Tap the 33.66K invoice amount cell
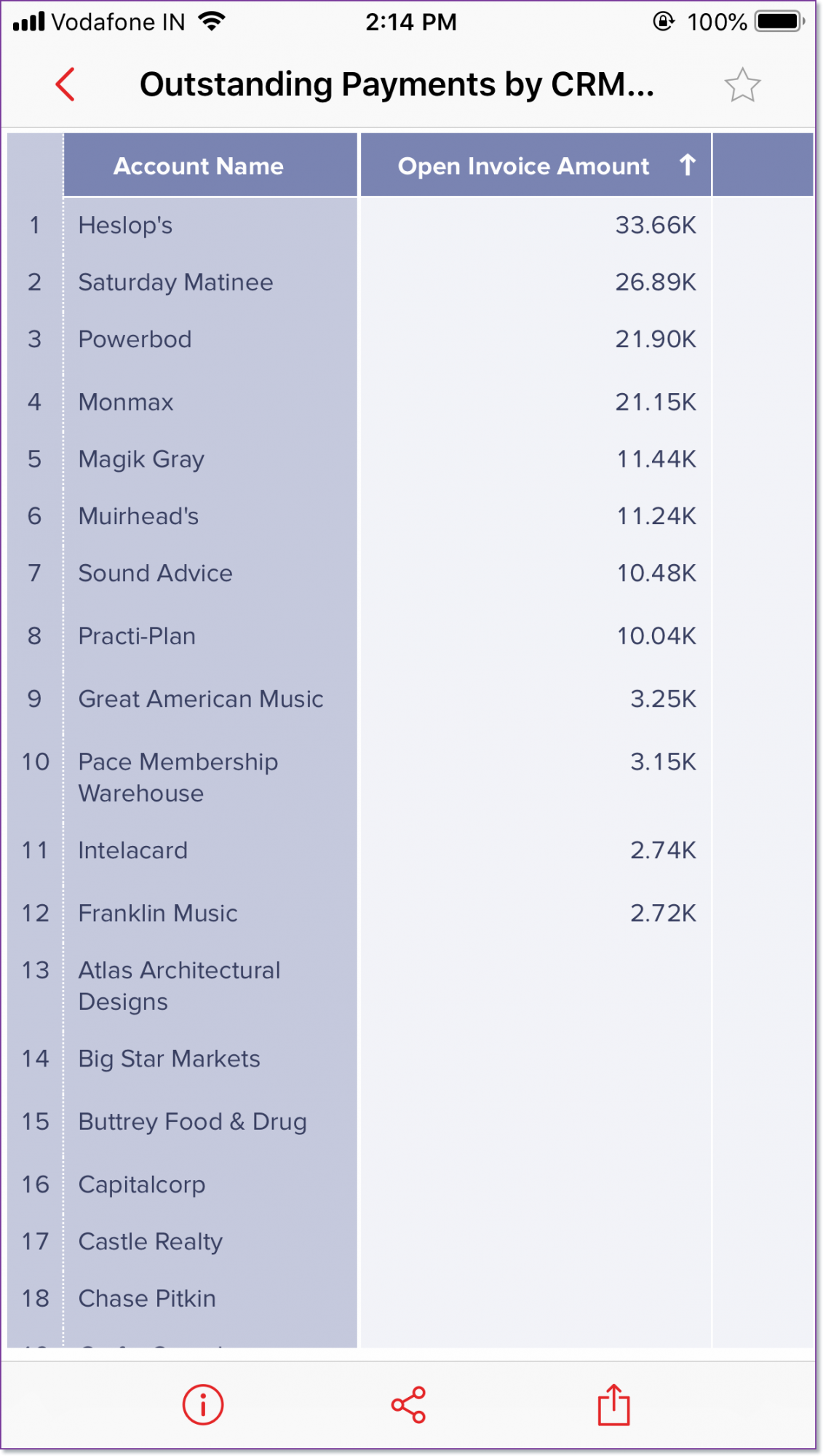This screenshot has height=1456, width=823. pyautogui.click(x=655, y=226)
